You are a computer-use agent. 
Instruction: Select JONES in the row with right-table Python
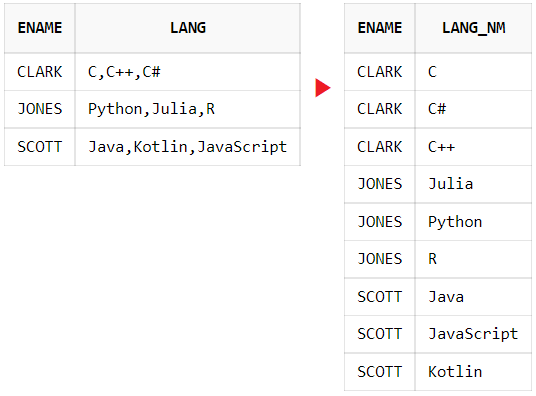click(x=379, y=222)
